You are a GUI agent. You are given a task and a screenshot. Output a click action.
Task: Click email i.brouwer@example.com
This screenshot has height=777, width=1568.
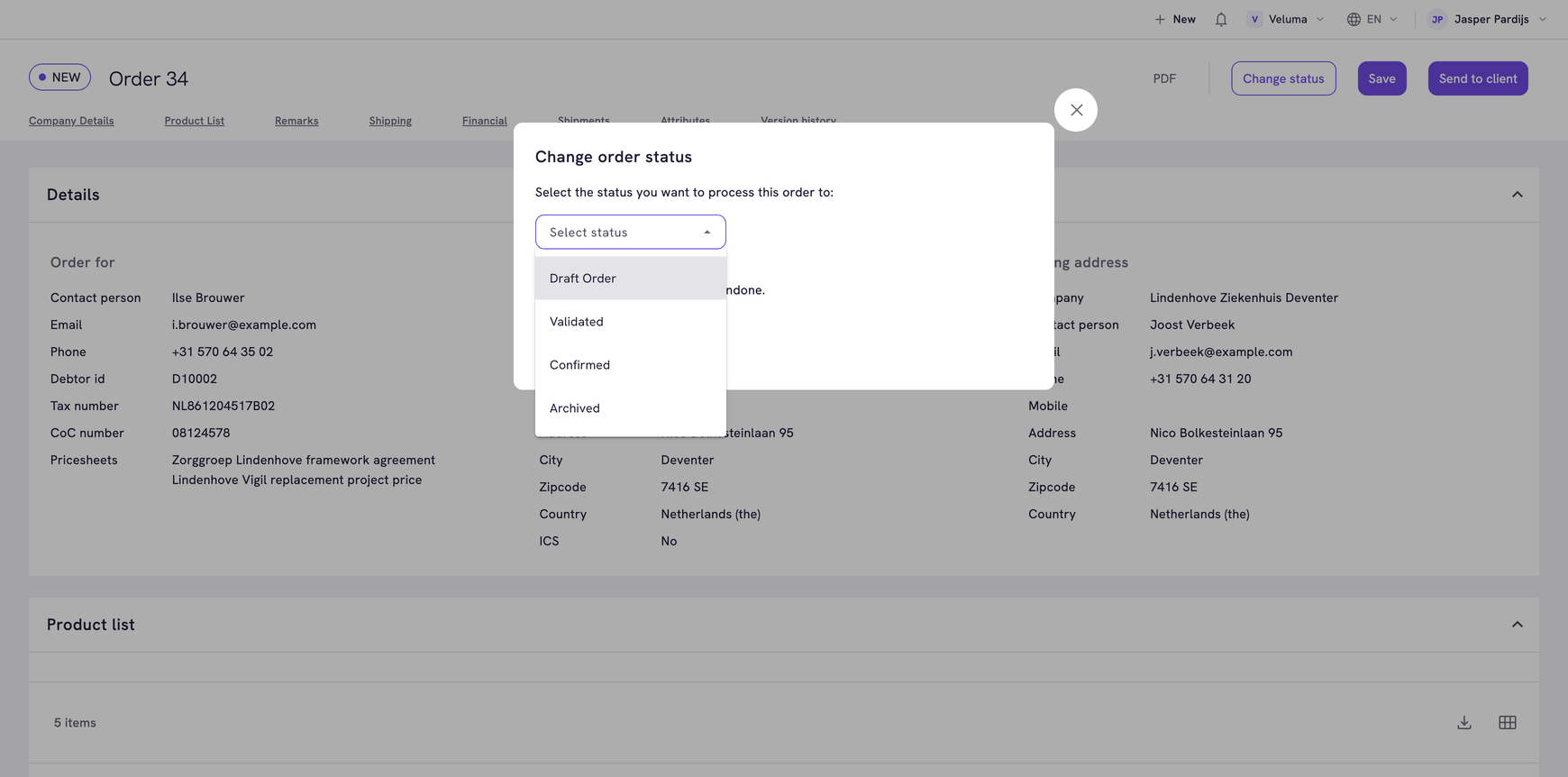(x=244, y=325)
